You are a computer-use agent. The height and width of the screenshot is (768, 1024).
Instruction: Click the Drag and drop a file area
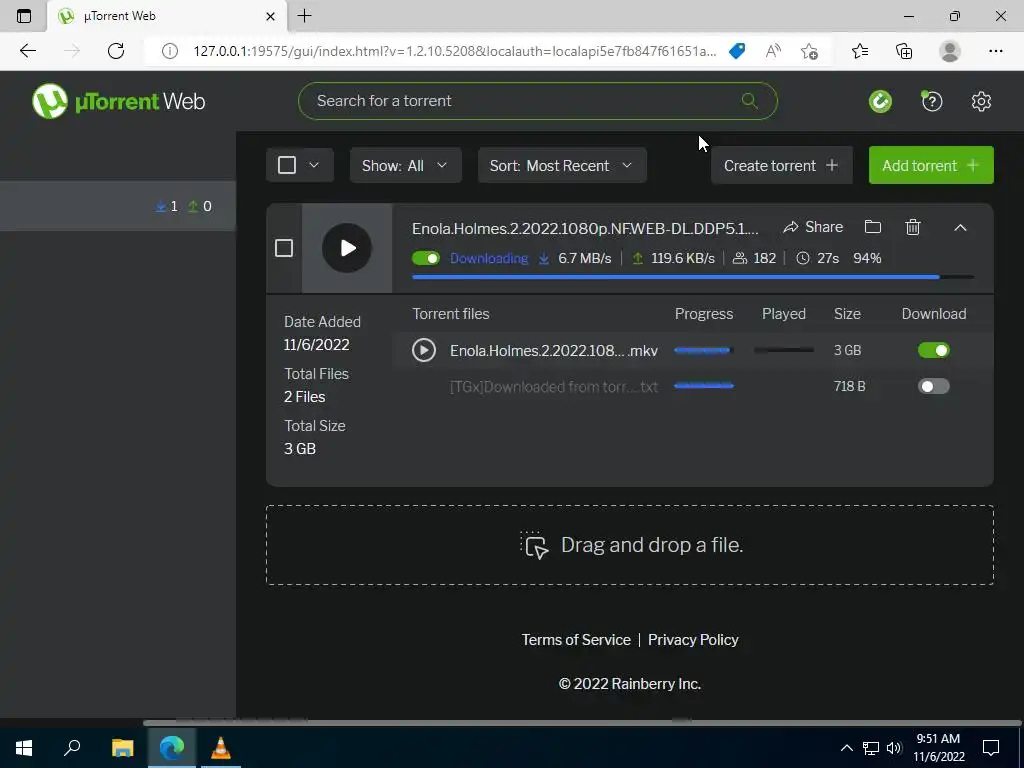pos(630,545)
